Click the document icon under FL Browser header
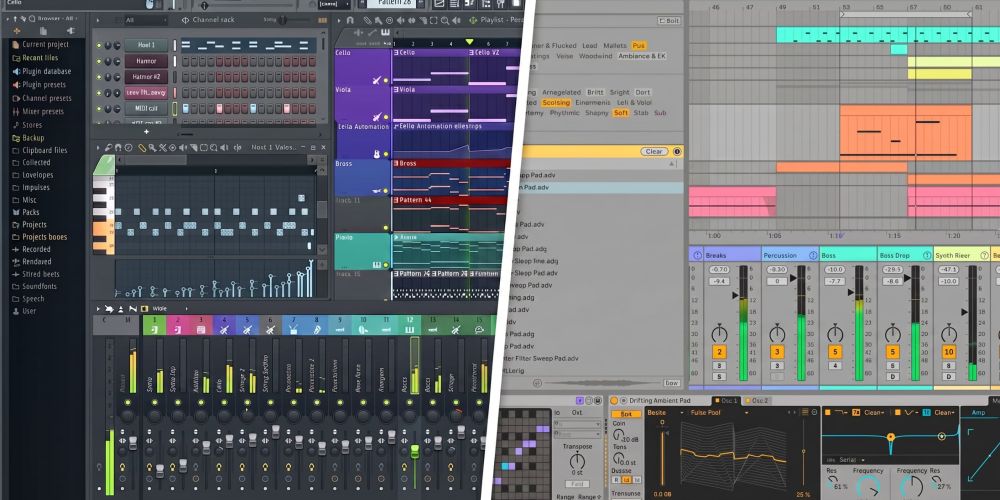1000x500 pixels. click(43, 31)
